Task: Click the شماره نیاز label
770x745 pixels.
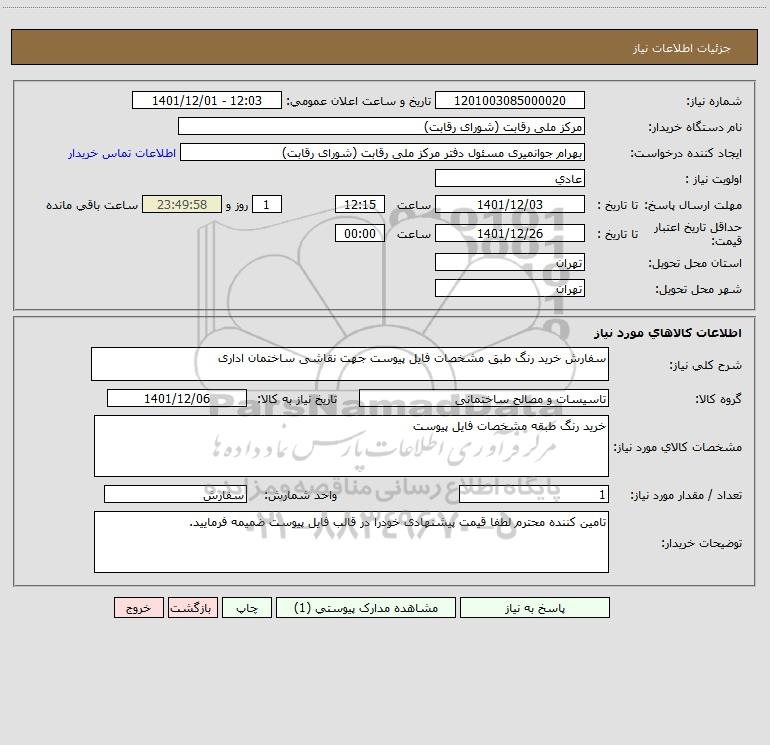Action: click(714, 101)
